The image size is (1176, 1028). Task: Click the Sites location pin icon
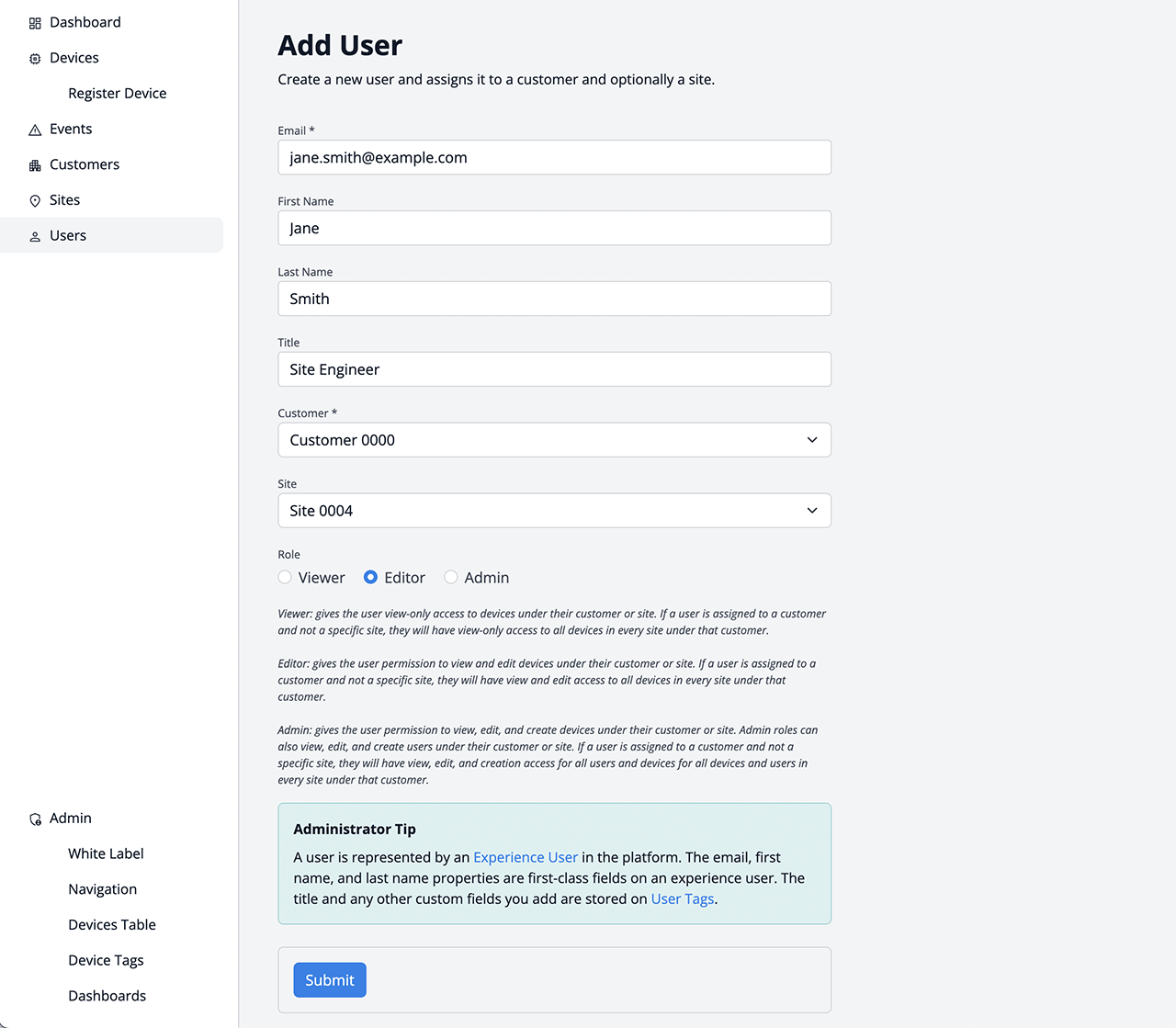click(x=35, y=201)
